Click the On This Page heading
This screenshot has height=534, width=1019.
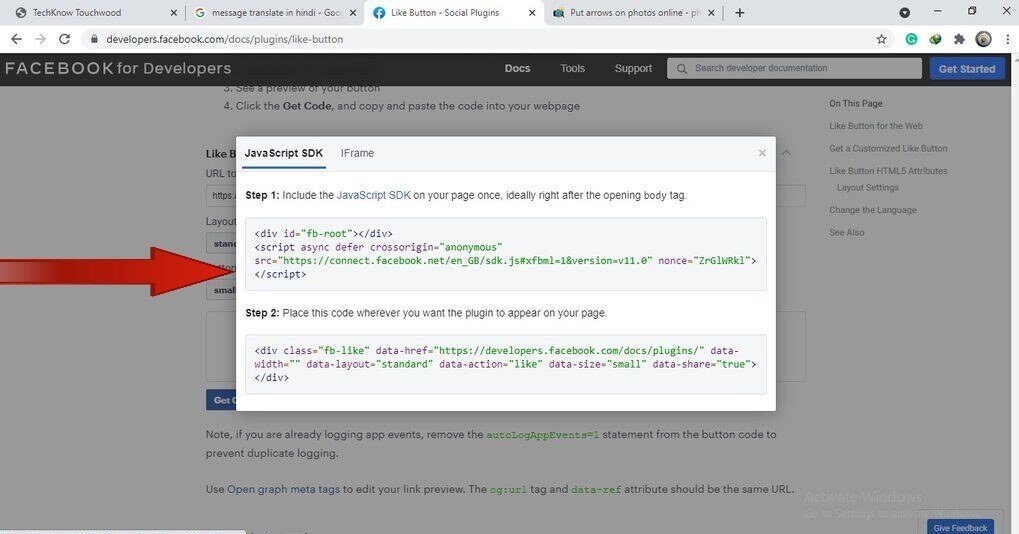(x=855, y=103)
